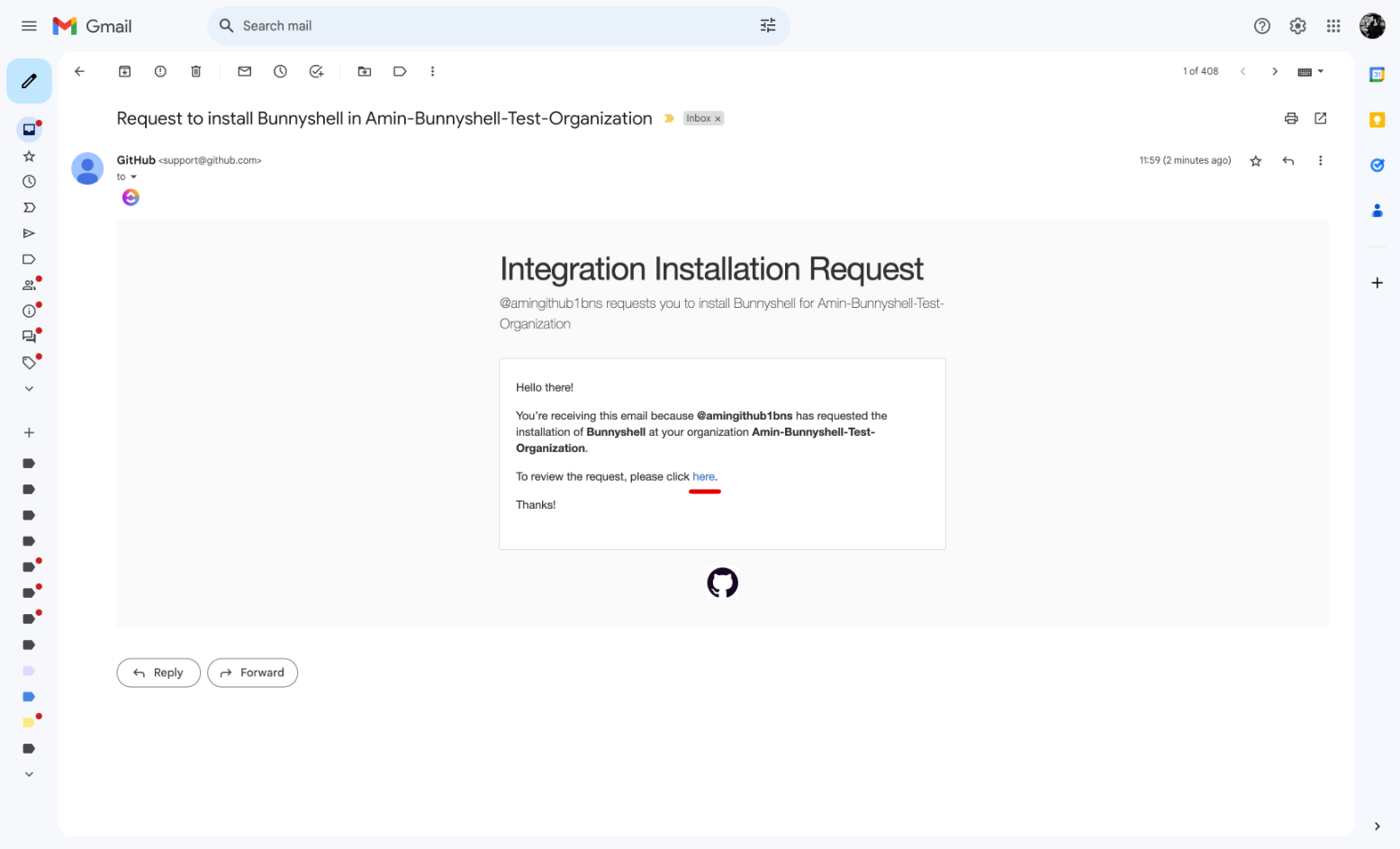Open the Google account avatar
Viewport: 1400px width, 849px height.
click(x=1372, y=26)
